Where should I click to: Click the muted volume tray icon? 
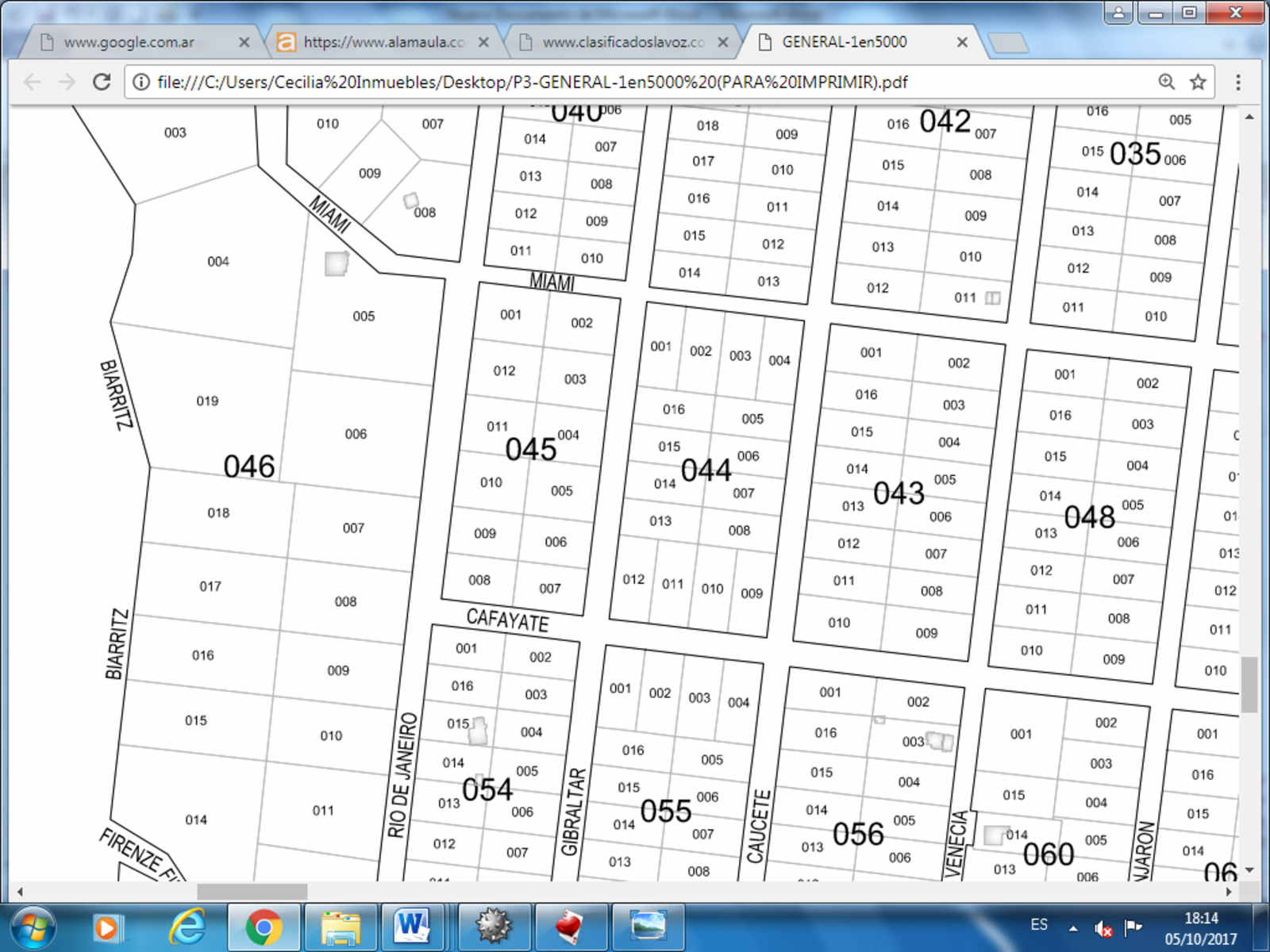click(x=1103, y=927)
